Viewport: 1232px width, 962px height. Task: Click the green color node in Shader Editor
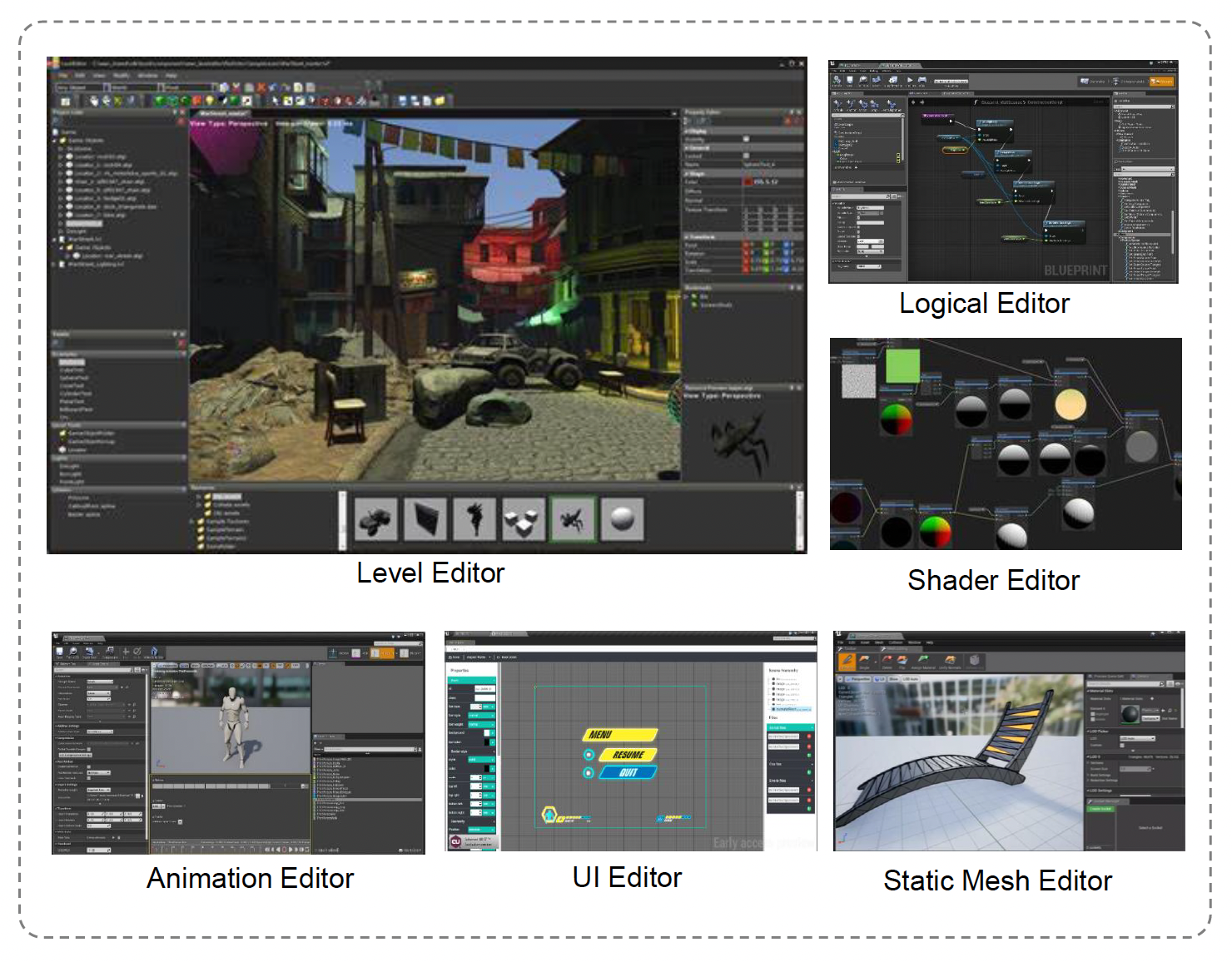902,366
